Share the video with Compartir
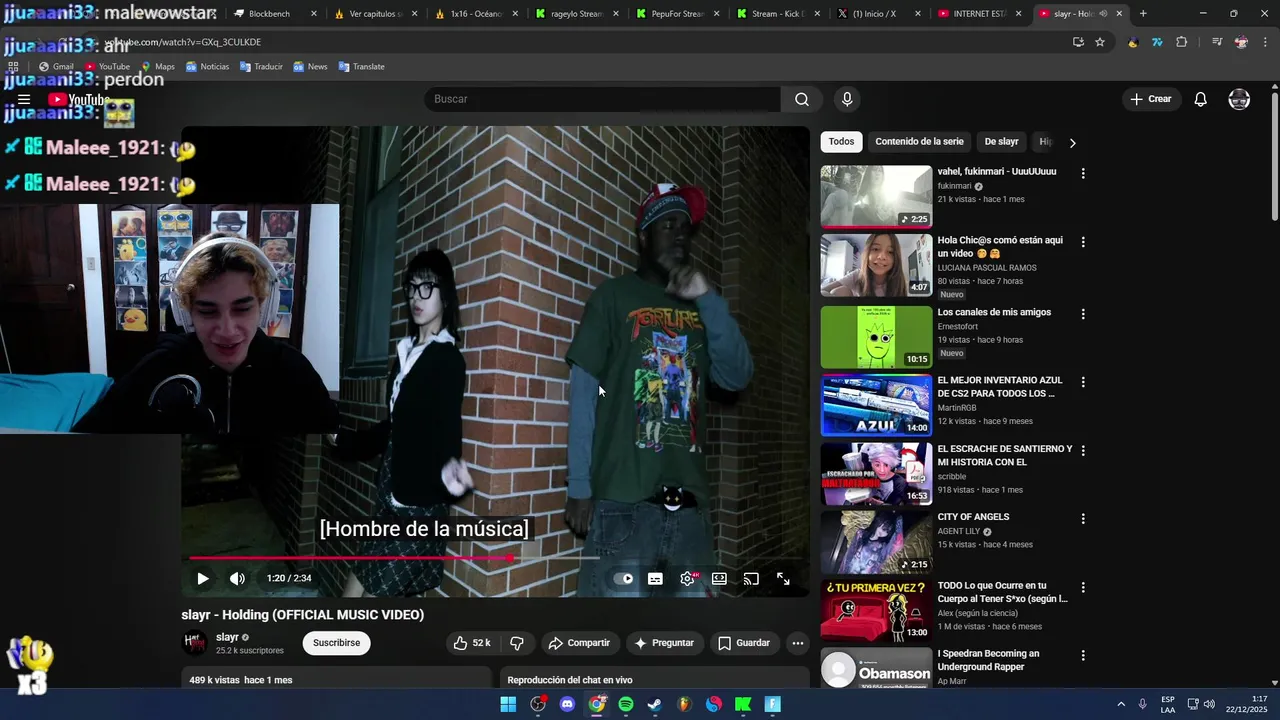1280x720 pixels. (x=579, y=643)
